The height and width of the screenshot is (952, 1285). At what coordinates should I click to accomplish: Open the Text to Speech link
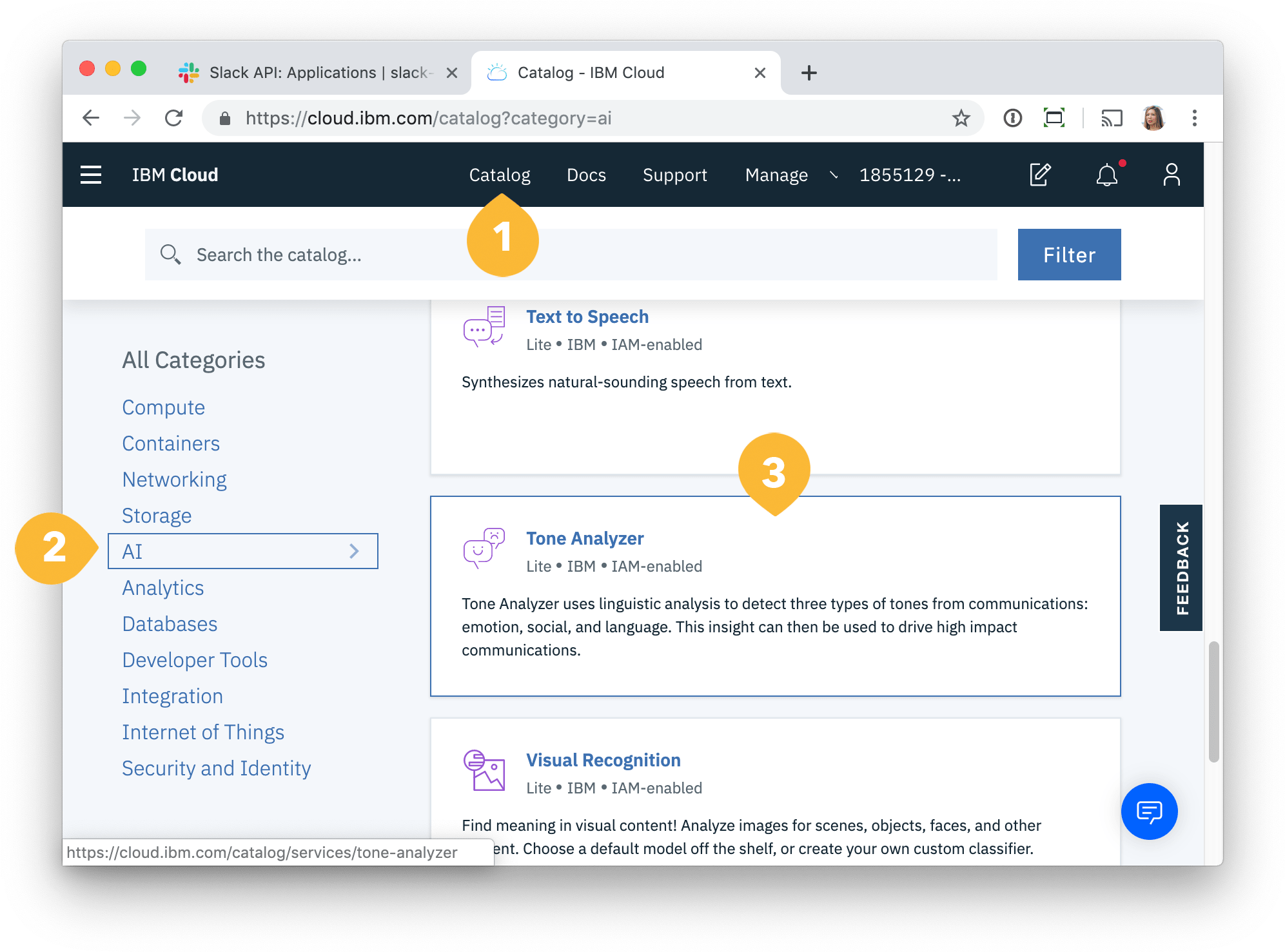click(587, 316)
